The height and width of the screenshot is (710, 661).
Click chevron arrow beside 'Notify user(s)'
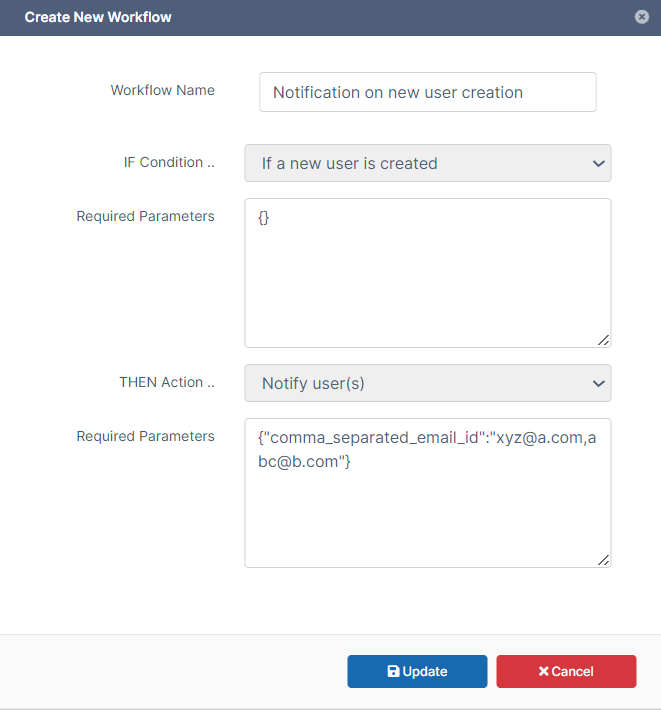tap(598, 383)
